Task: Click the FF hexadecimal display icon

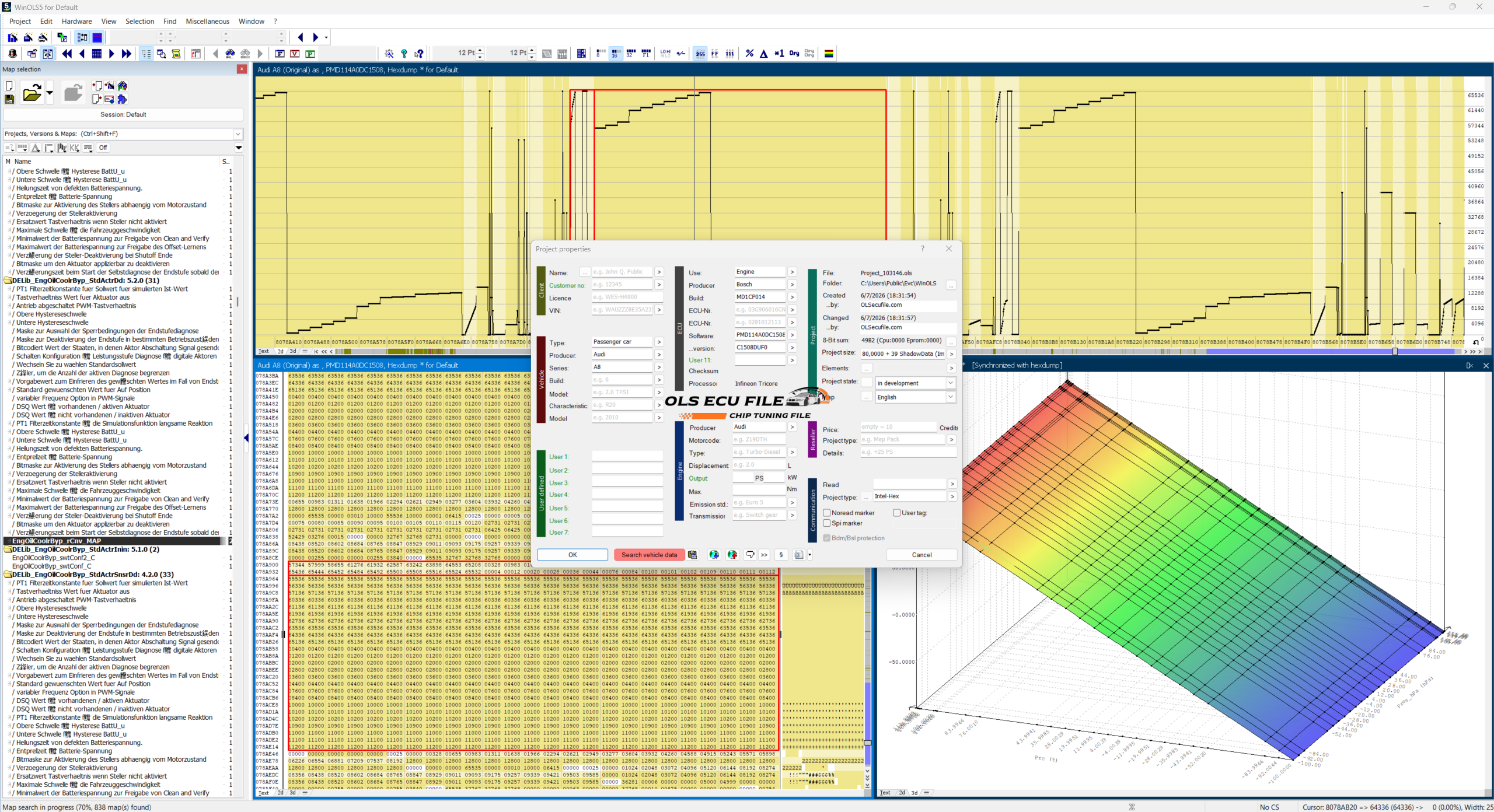Action: click(x=715, y=54)
